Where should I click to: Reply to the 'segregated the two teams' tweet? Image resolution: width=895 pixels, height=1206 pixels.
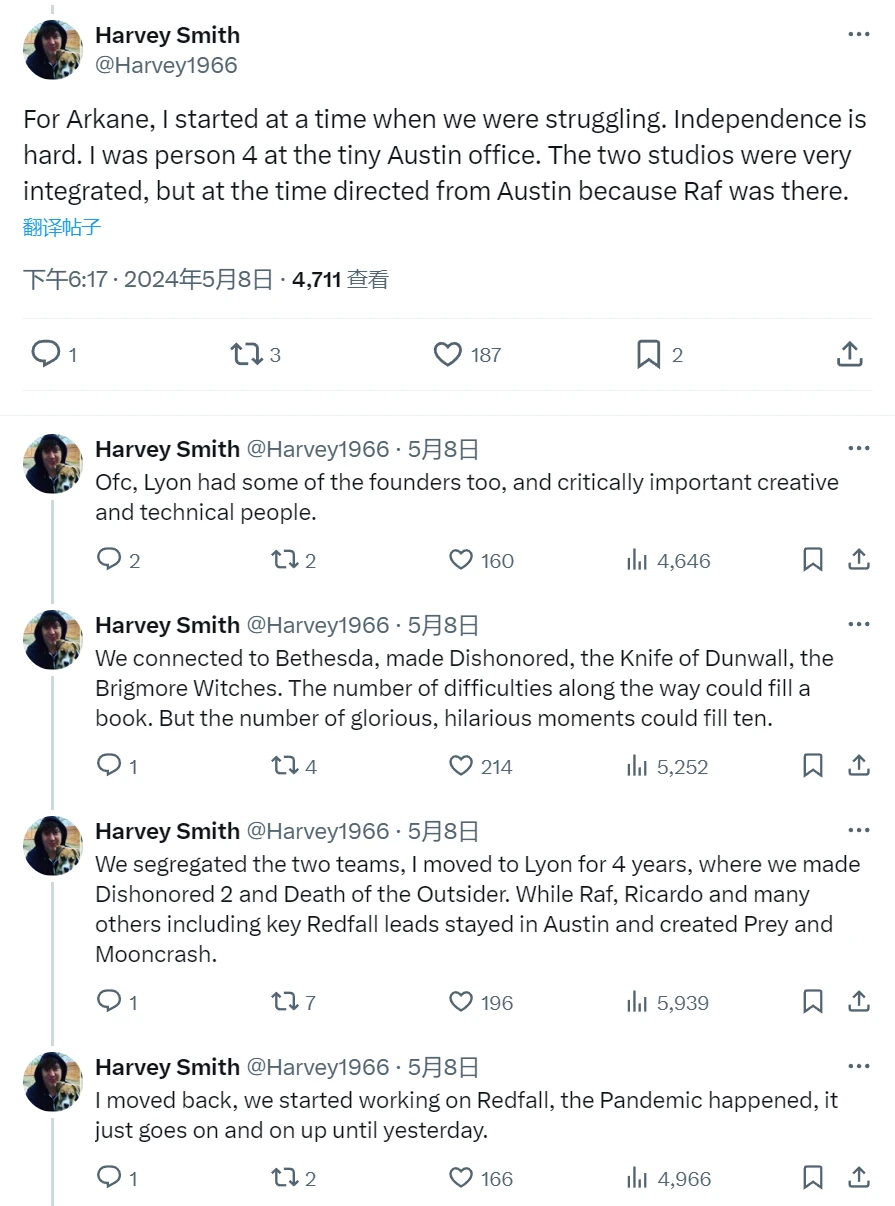[108, 1001]
